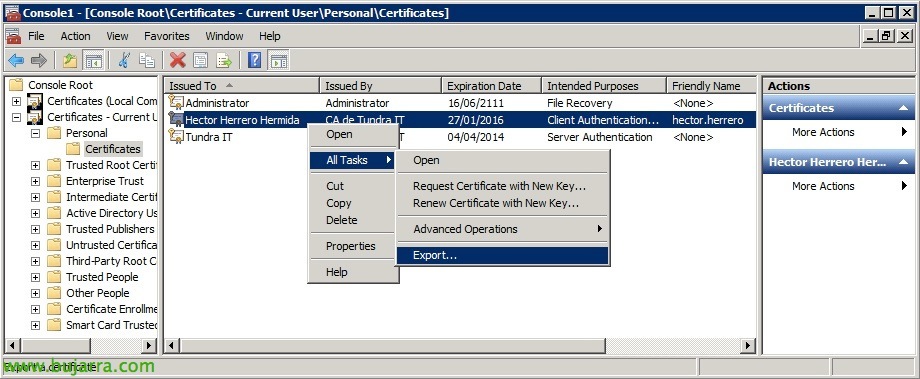Viewport: 920px width, 379px height.
Task: Open the View menu
Action: [x=117, y=36]
